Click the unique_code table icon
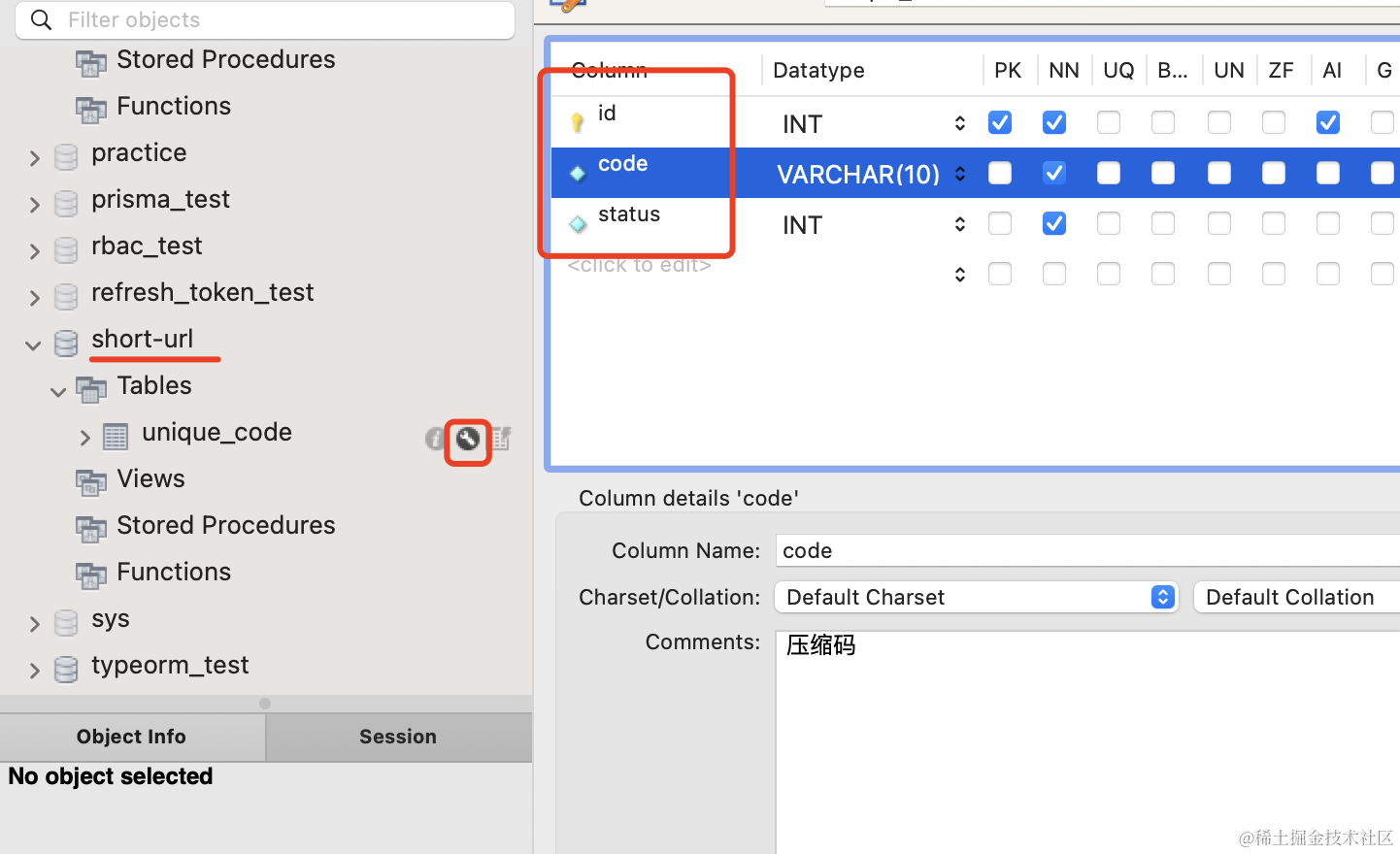 pos(116,437)
